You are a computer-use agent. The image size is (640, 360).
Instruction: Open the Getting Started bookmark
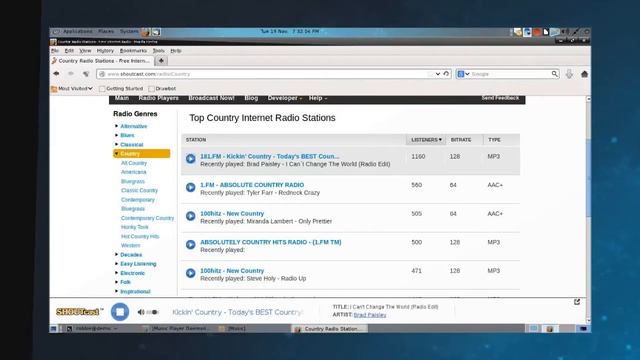[x=121, y=88]
